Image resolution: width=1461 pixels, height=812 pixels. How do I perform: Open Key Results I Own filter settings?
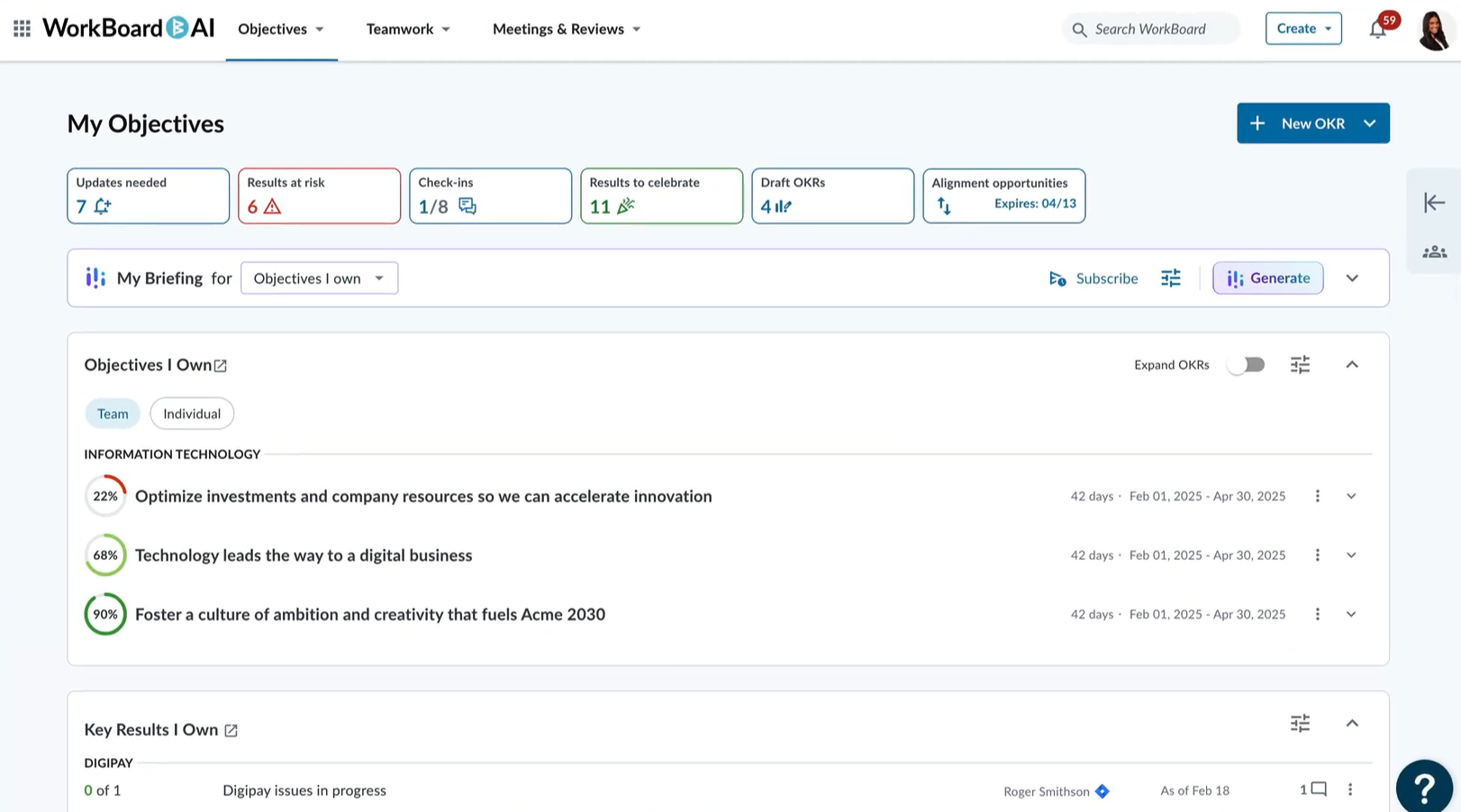pos(1300,724)
